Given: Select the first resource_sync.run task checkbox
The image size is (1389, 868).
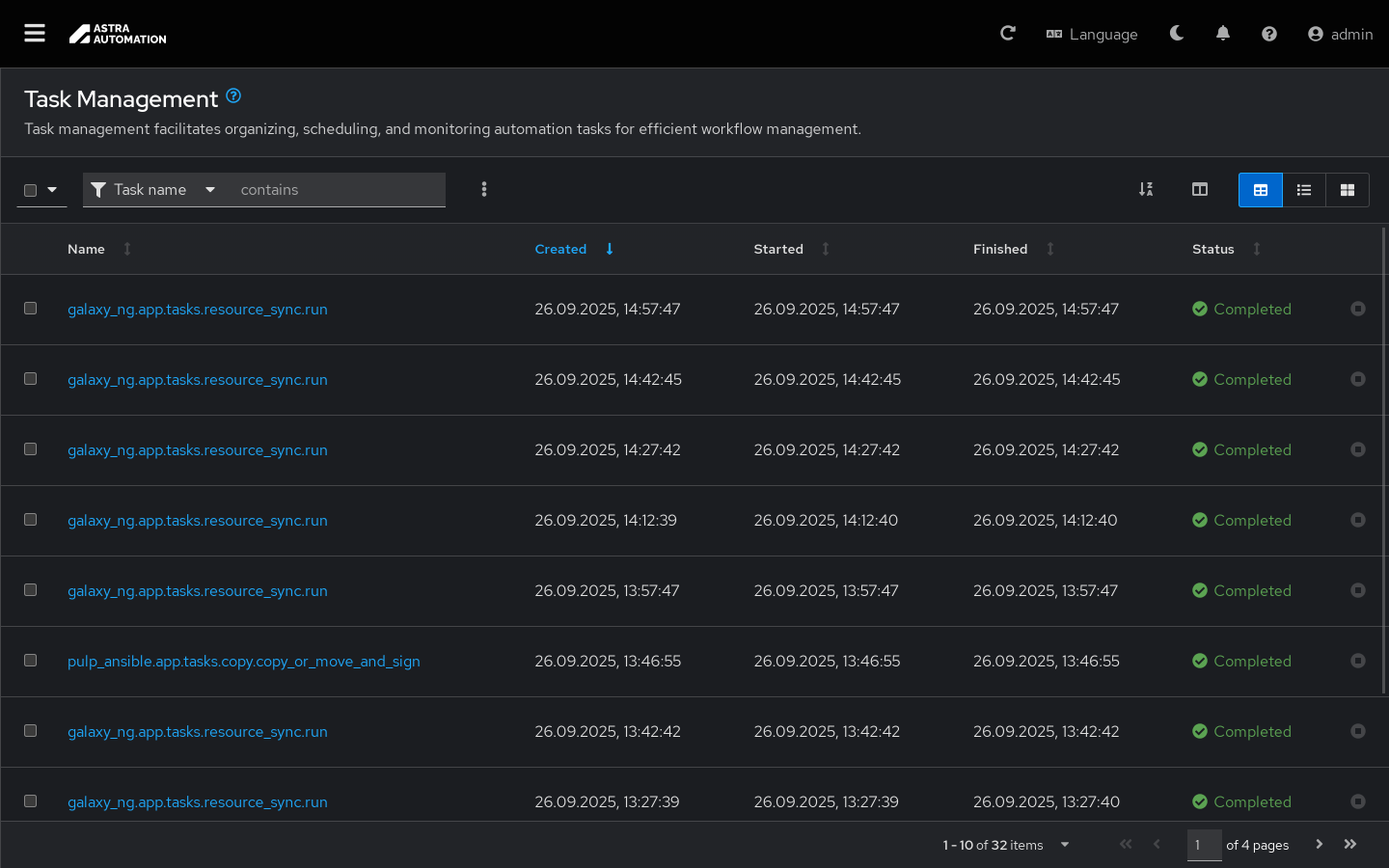Looking at the screenshot, I should [x=31, y=309].
